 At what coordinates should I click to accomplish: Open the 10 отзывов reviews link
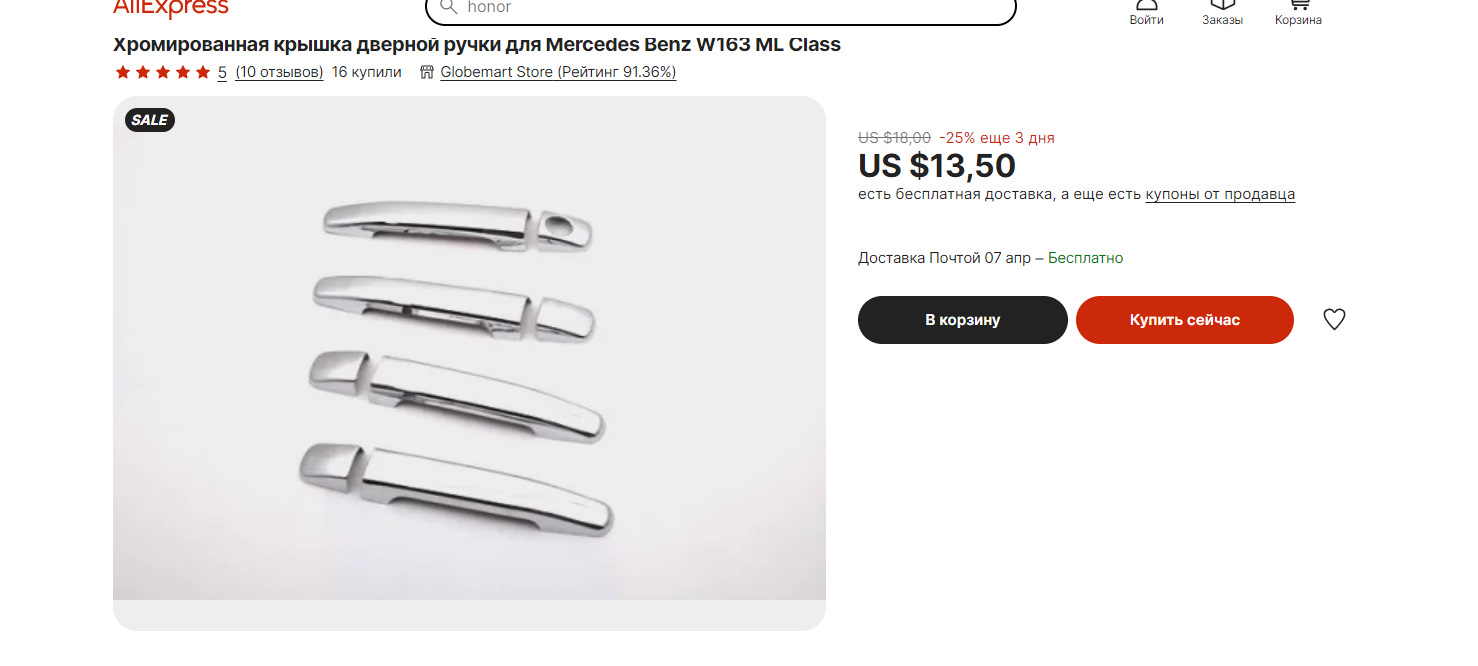pos(279,72)
